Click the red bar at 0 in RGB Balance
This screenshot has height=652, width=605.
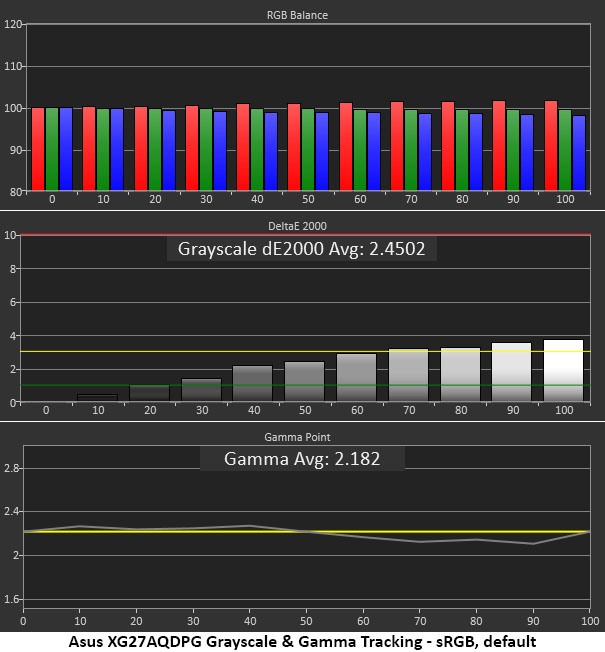pyautogui.click(x=38, y=149)
